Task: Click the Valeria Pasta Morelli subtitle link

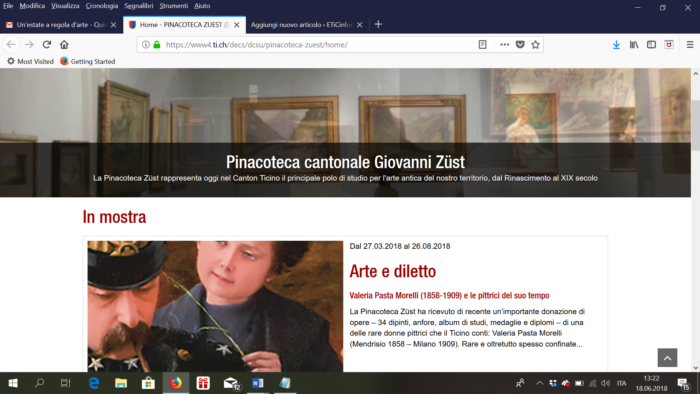Action: pos(449,295)
